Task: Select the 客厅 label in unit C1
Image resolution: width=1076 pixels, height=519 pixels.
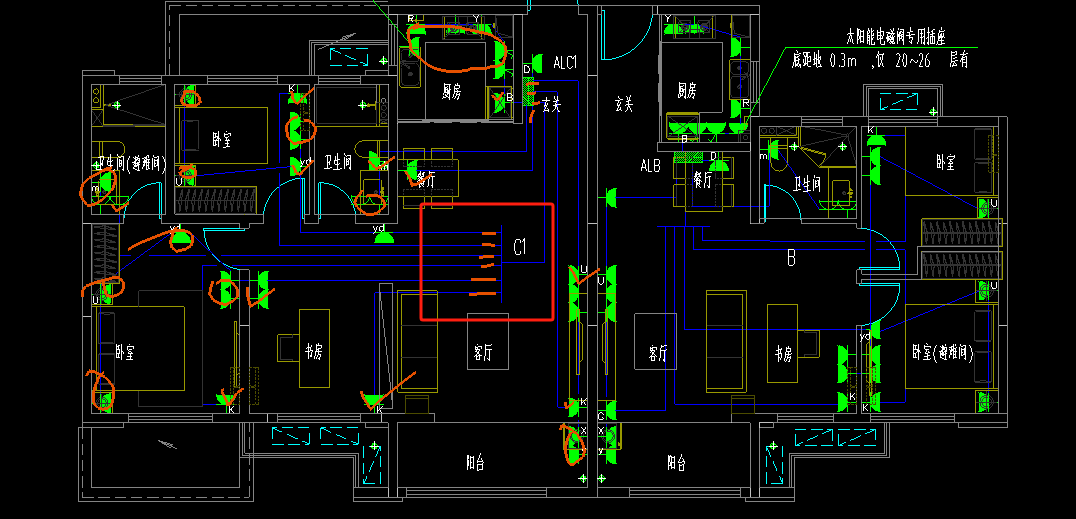Action: pyautogui.click(x=482, y=353)
